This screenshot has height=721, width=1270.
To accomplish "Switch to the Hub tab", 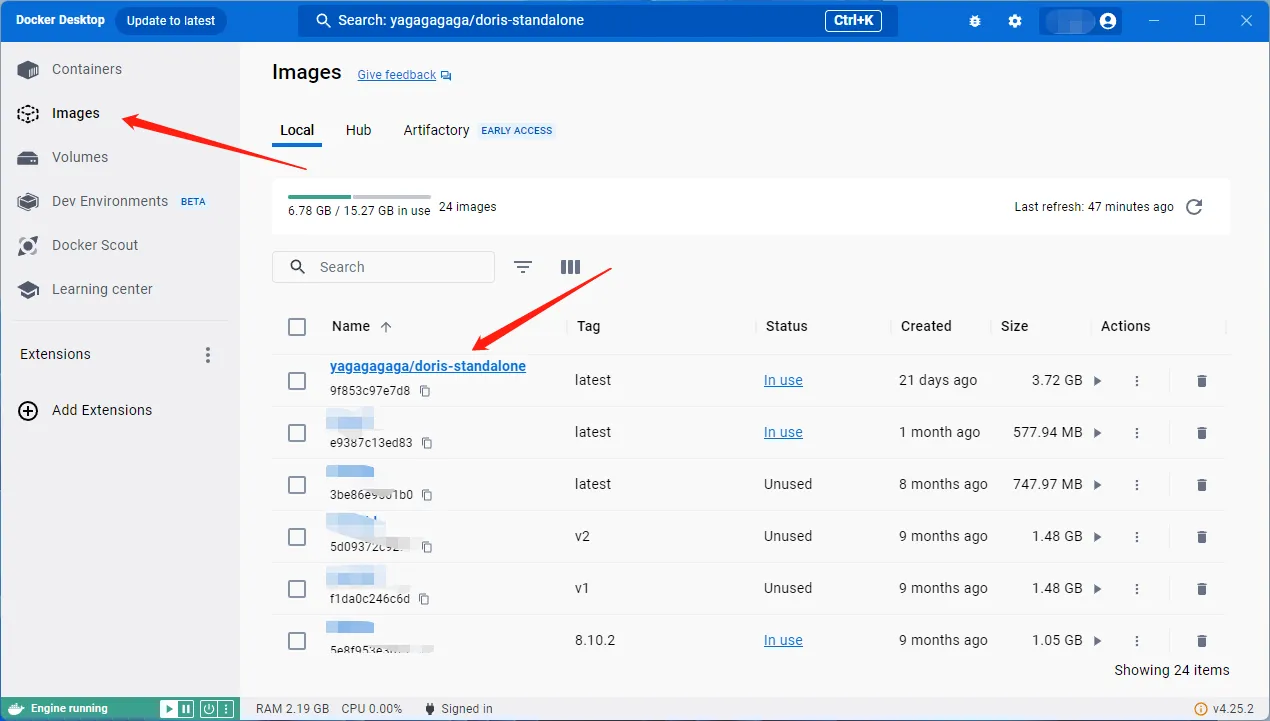I will point(358,130).
